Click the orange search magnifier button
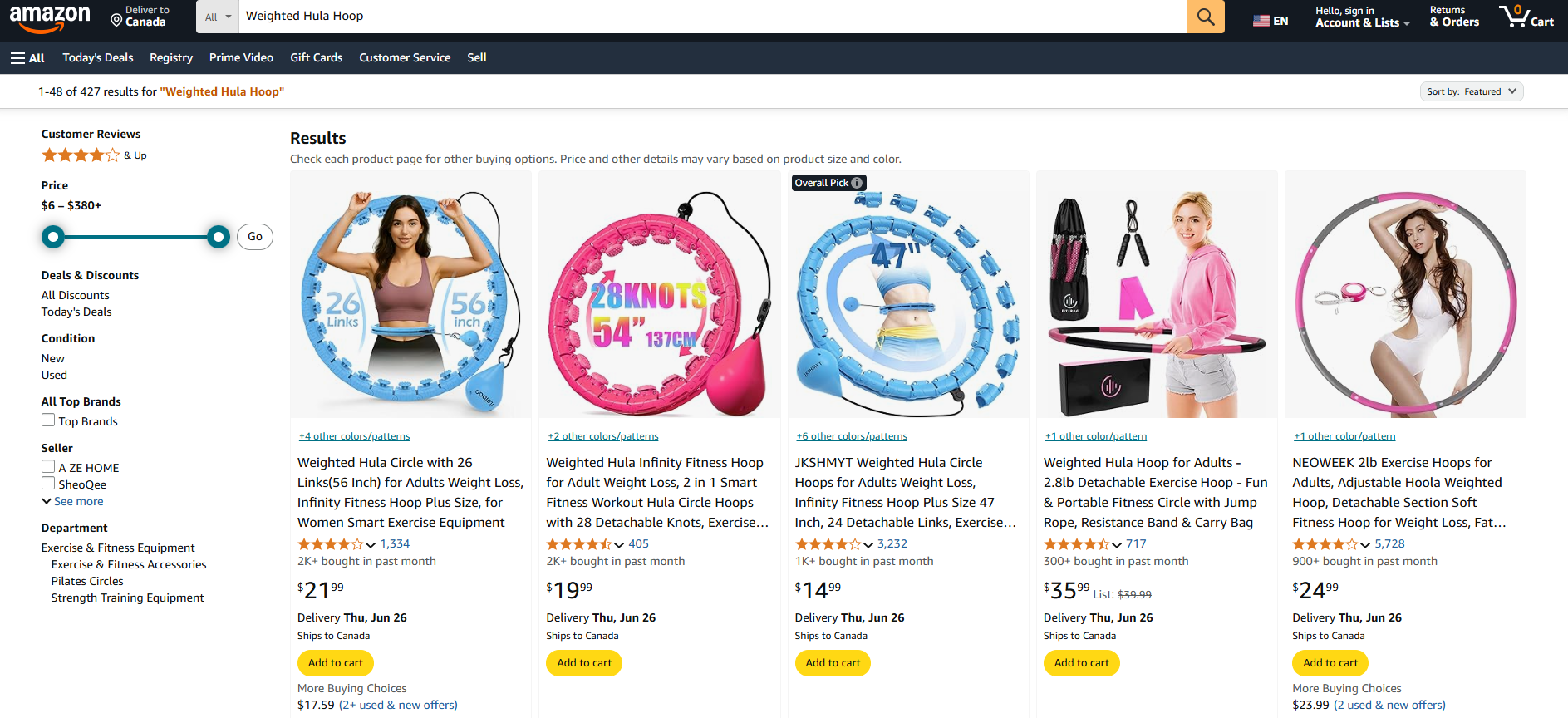This screenshot has height=718, width=1568. coord(1205,17)
